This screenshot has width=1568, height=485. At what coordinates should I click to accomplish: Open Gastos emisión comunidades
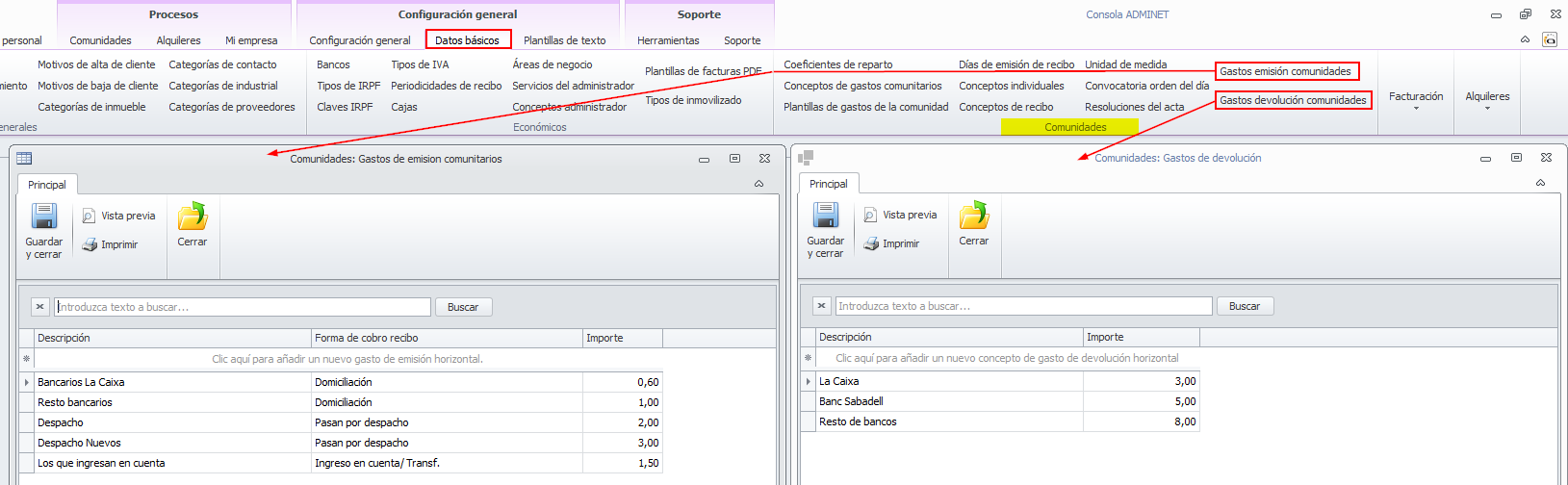click(x=1286, y=71)
